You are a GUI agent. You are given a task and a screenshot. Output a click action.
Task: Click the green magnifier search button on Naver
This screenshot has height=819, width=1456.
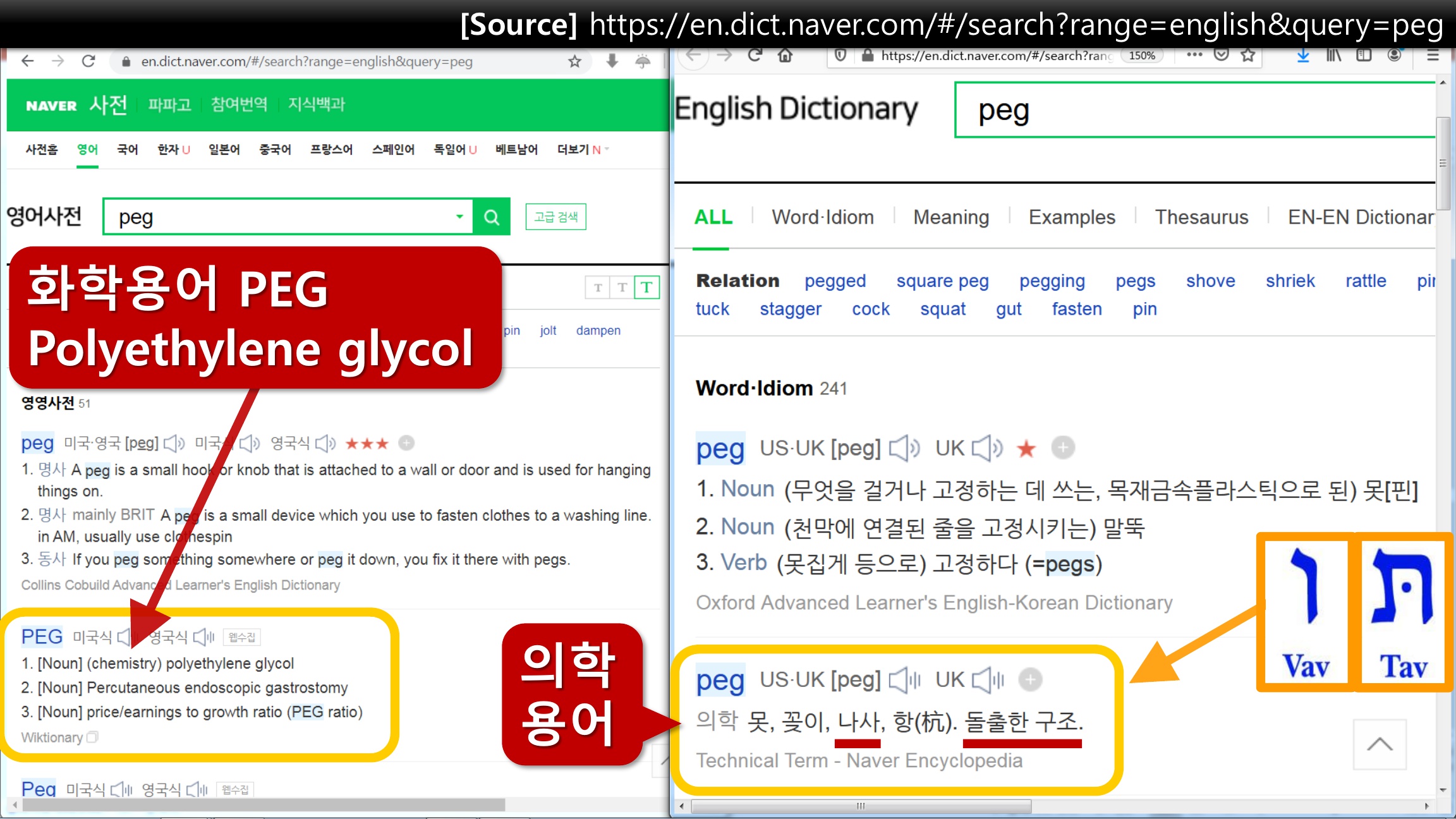pos(492,217)
